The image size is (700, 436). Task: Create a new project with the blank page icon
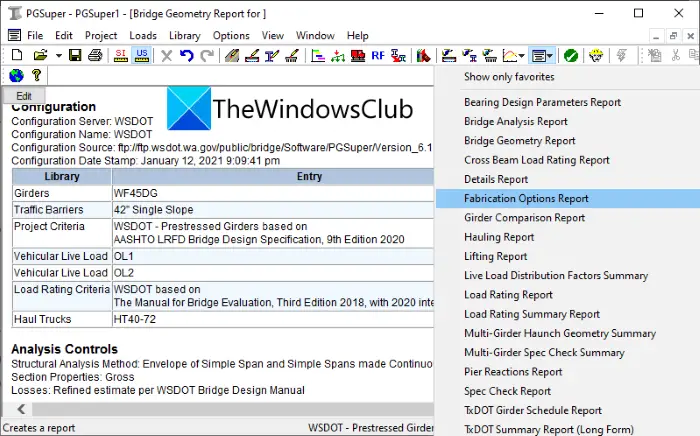click(17, 55)
